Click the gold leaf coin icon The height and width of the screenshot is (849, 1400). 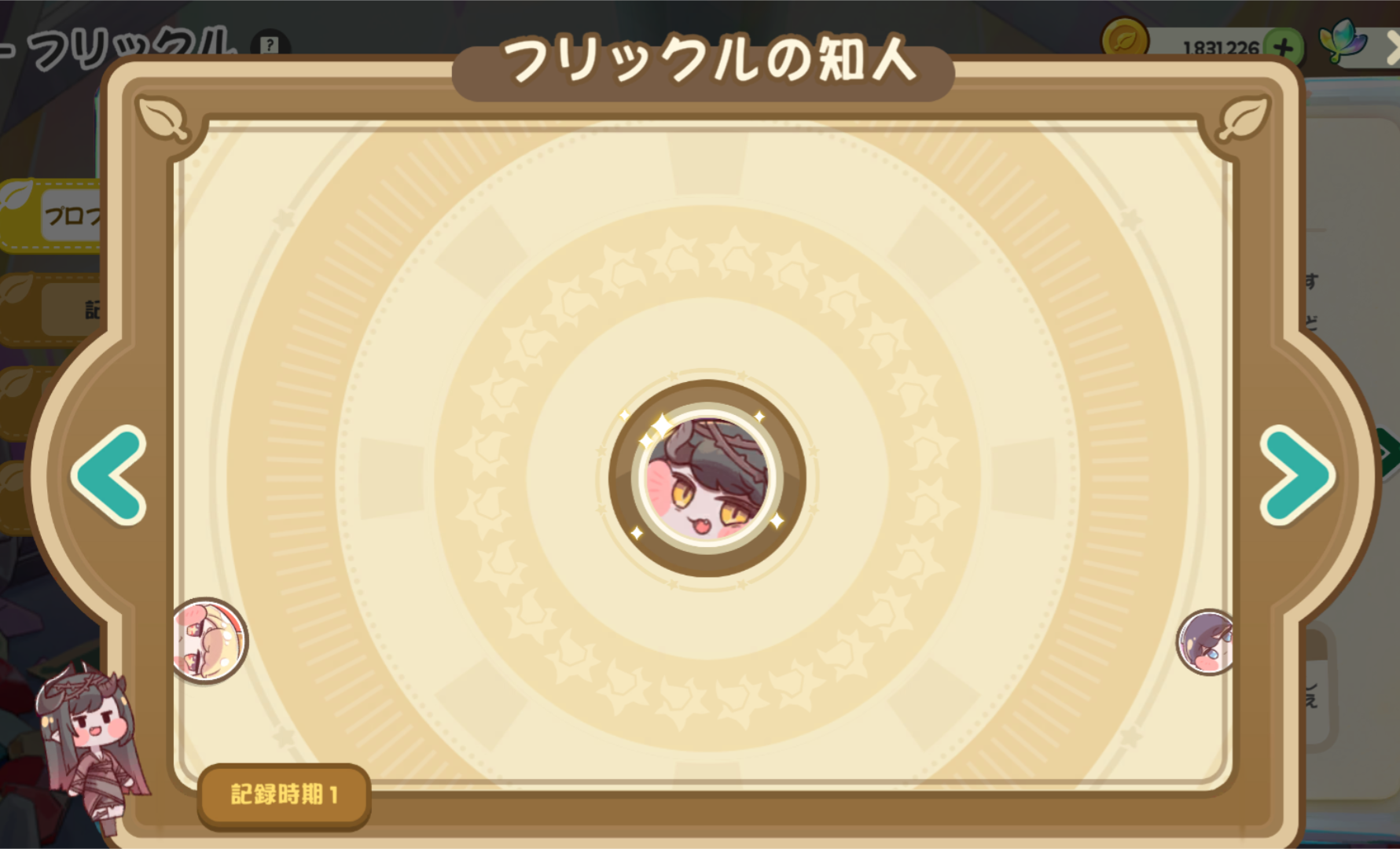pos(1124,39)
